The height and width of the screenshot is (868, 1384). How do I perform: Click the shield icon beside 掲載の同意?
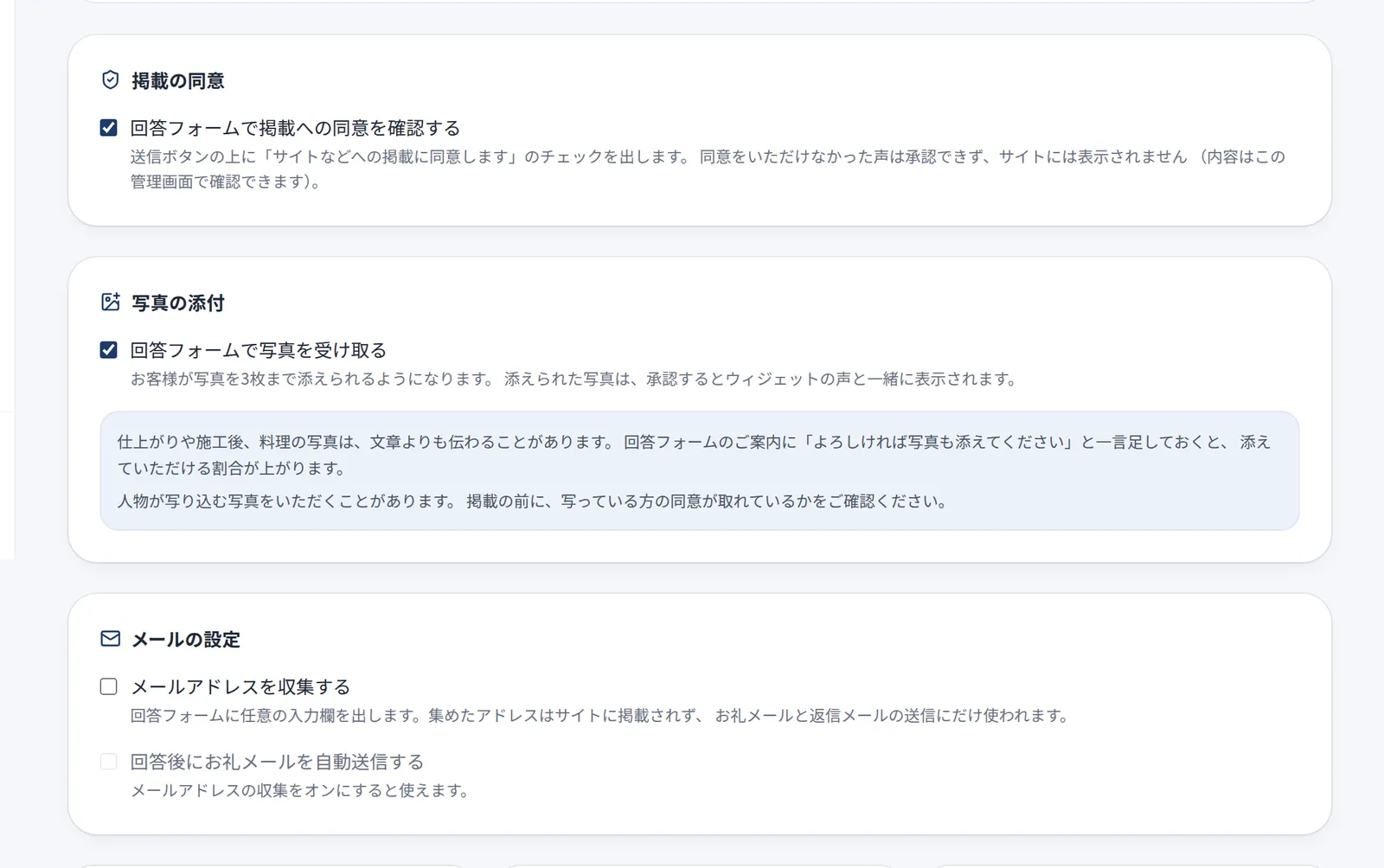110,80
